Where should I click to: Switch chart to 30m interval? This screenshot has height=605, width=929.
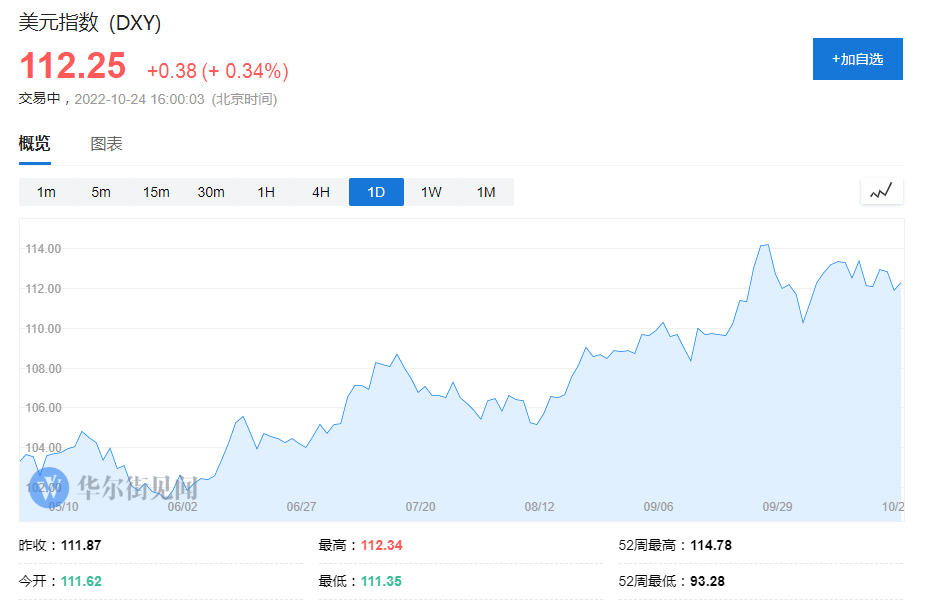pyautogui.click(x=211, y=192)
